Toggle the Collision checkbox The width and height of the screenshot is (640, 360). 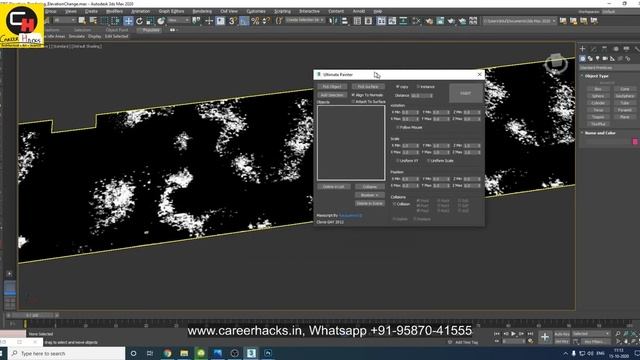402,204
